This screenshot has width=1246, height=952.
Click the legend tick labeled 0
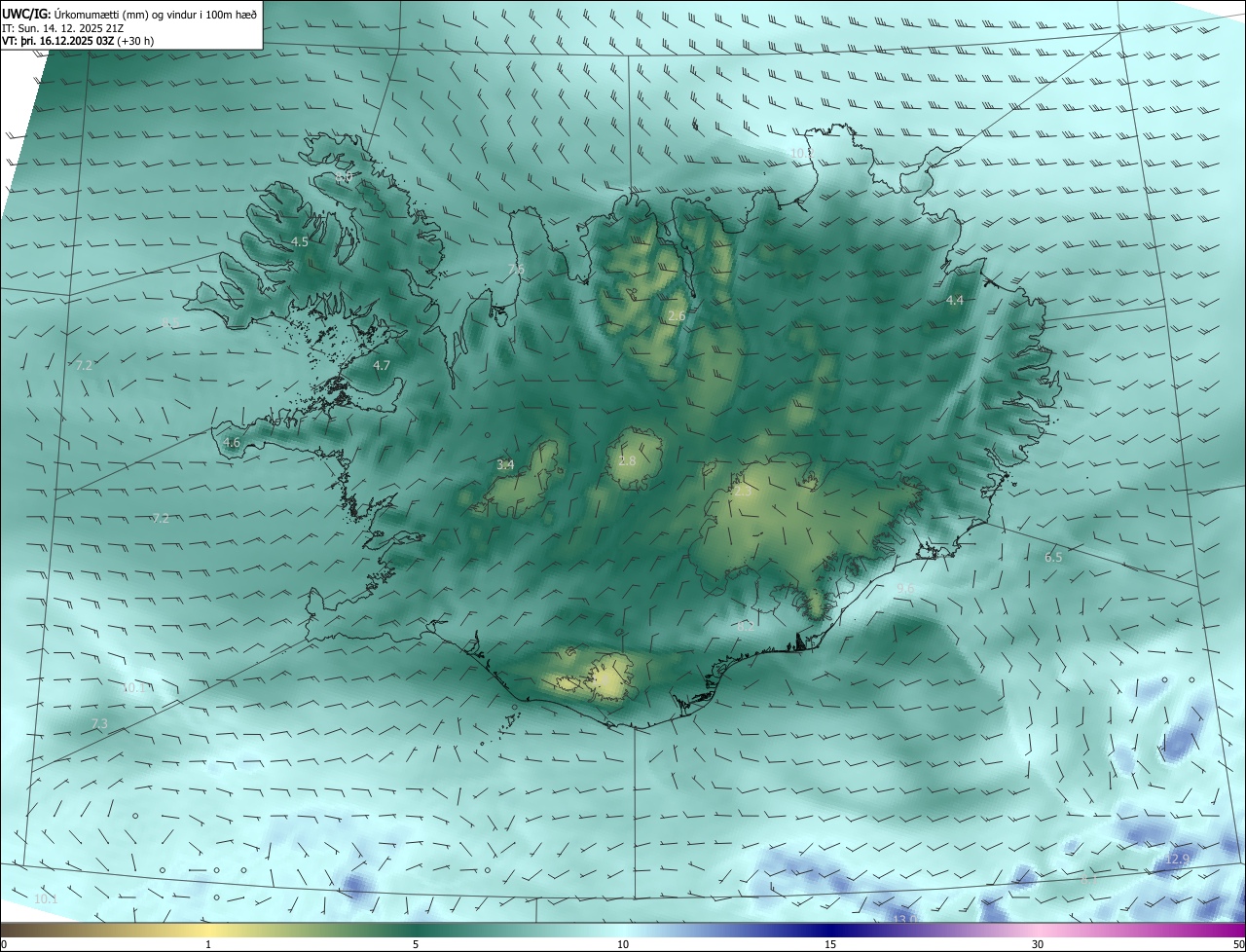pyautogui.click(x=4, y=944)
